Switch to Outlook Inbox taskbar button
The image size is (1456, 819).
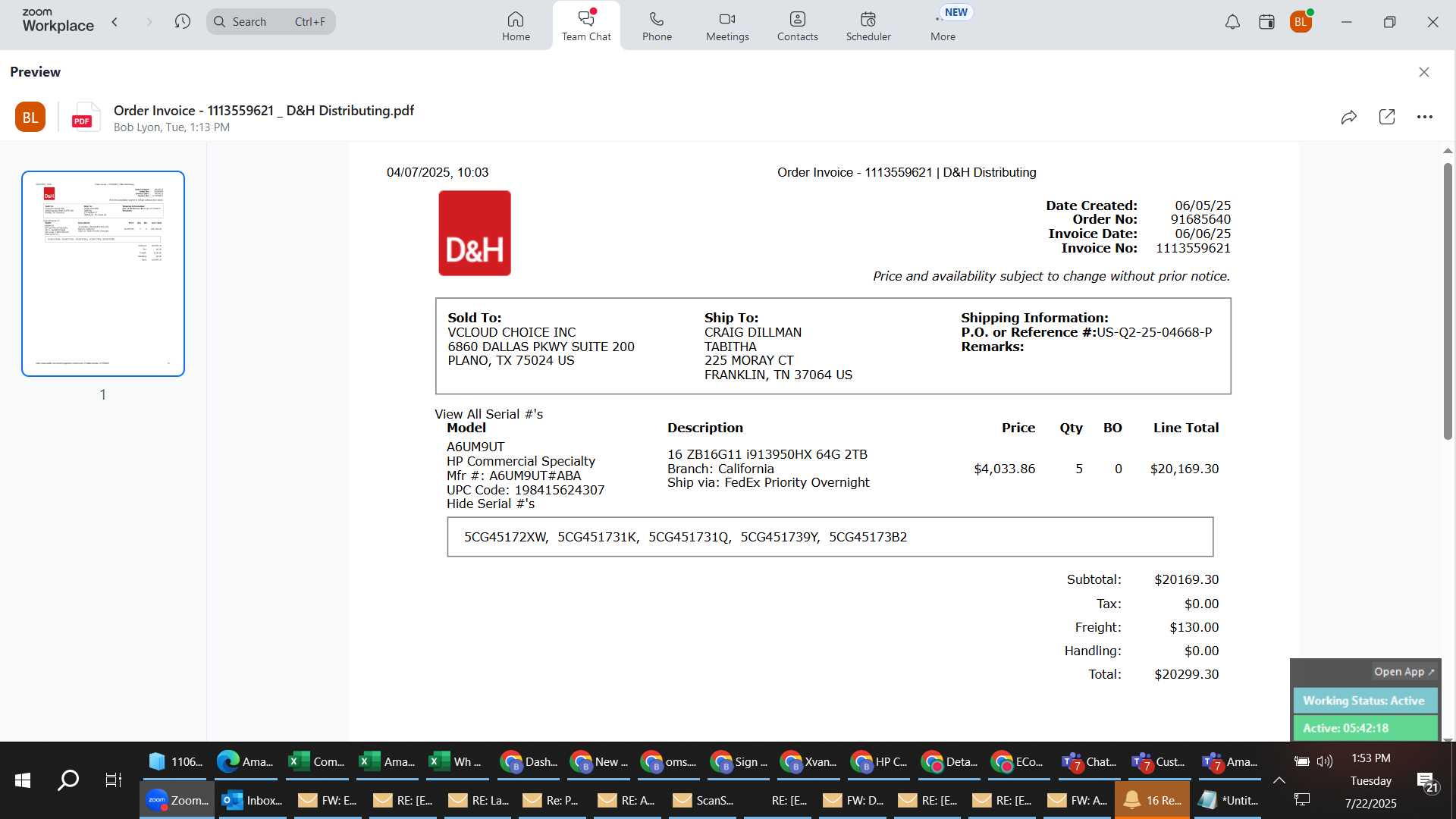tap(252, 800)
